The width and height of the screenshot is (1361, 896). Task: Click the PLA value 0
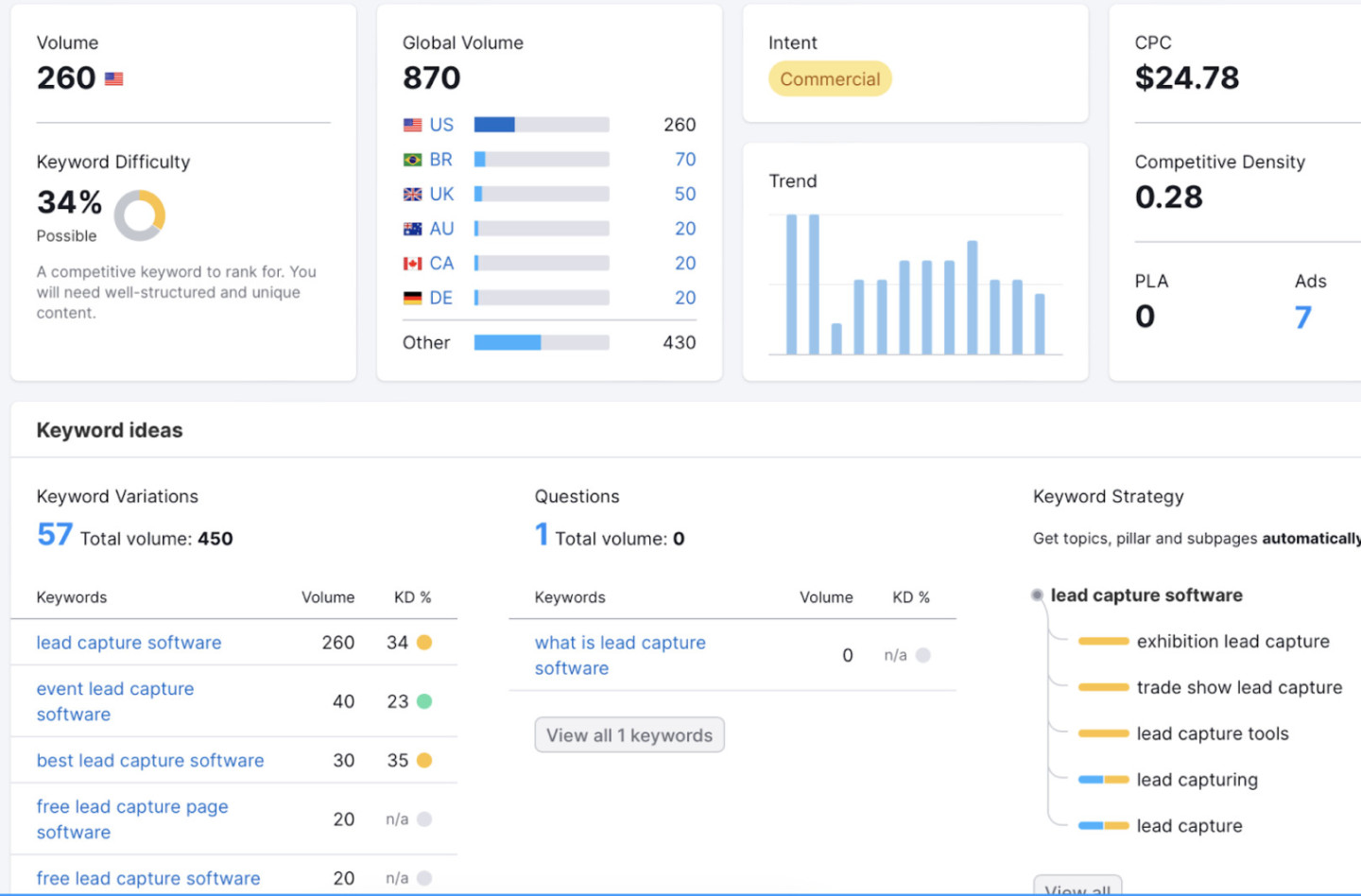tap(1146, 317)
